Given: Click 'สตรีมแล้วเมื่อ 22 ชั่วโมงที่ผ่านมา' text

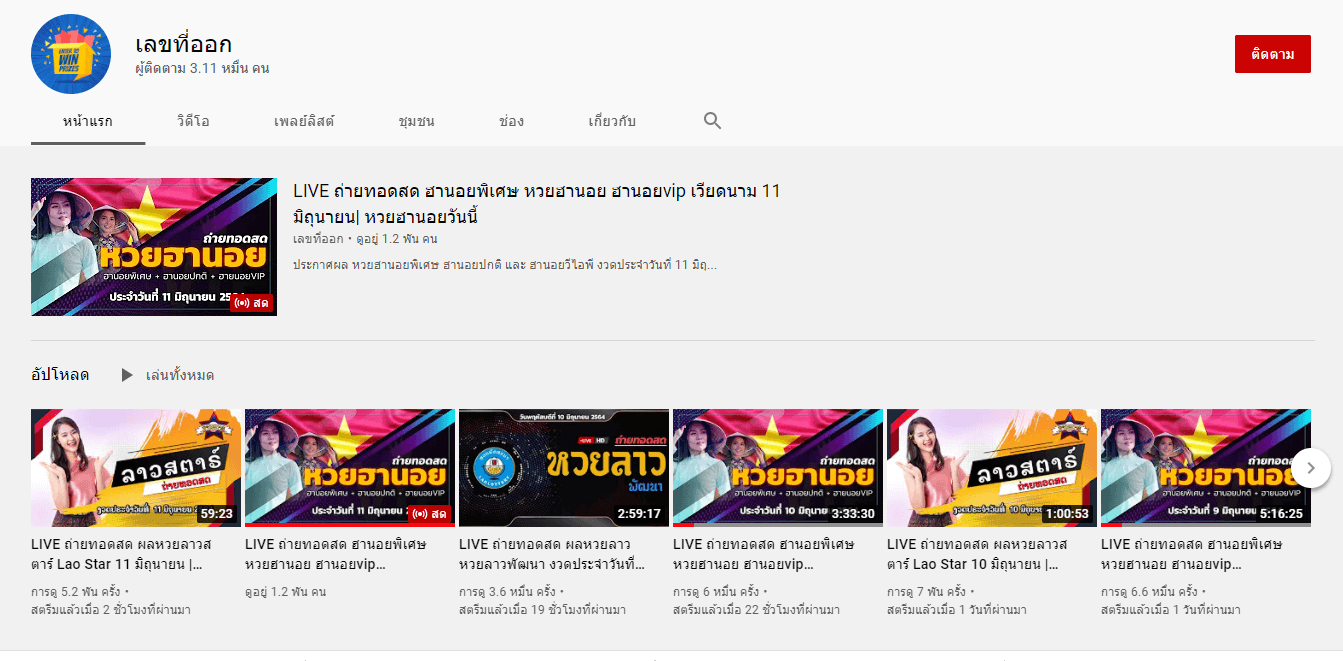Looking at the screenshot, I should [756, 609].
